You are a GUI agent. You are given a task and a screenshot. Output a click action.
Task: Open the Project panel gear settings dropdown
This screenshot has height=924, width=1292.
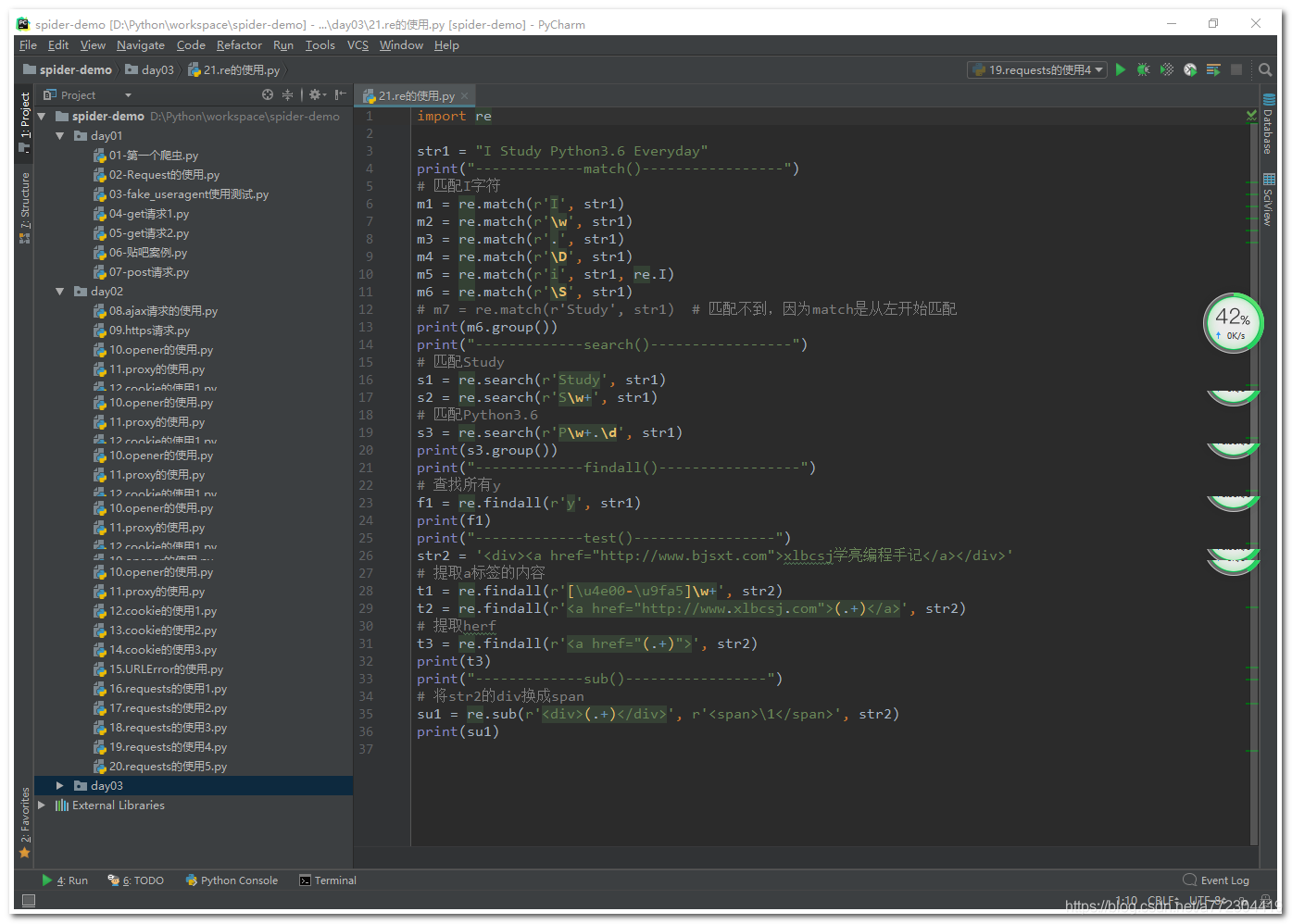point(318,94)
